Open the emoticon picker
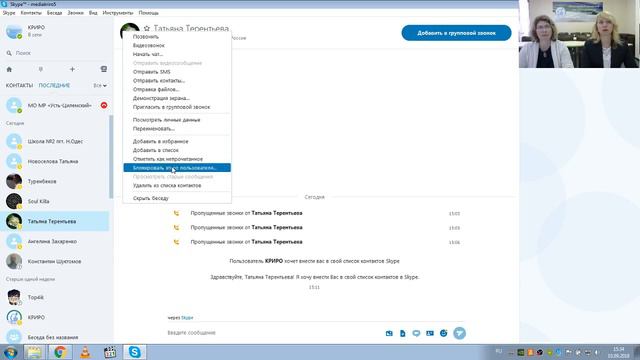The width and height of the screenshot is (640, 360). (x=444, y=333)
